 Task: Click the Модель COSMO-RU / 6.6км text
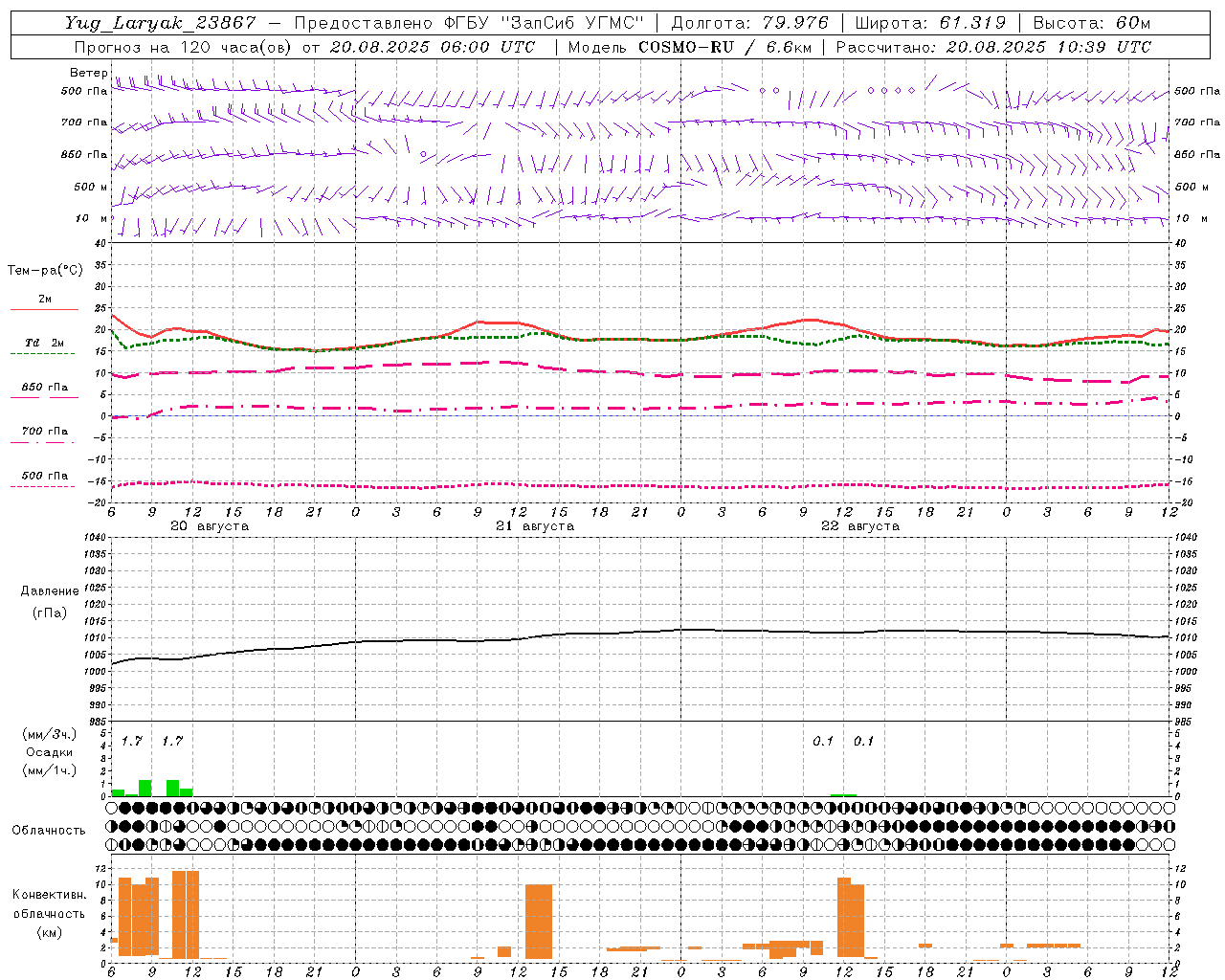(690, 47)
